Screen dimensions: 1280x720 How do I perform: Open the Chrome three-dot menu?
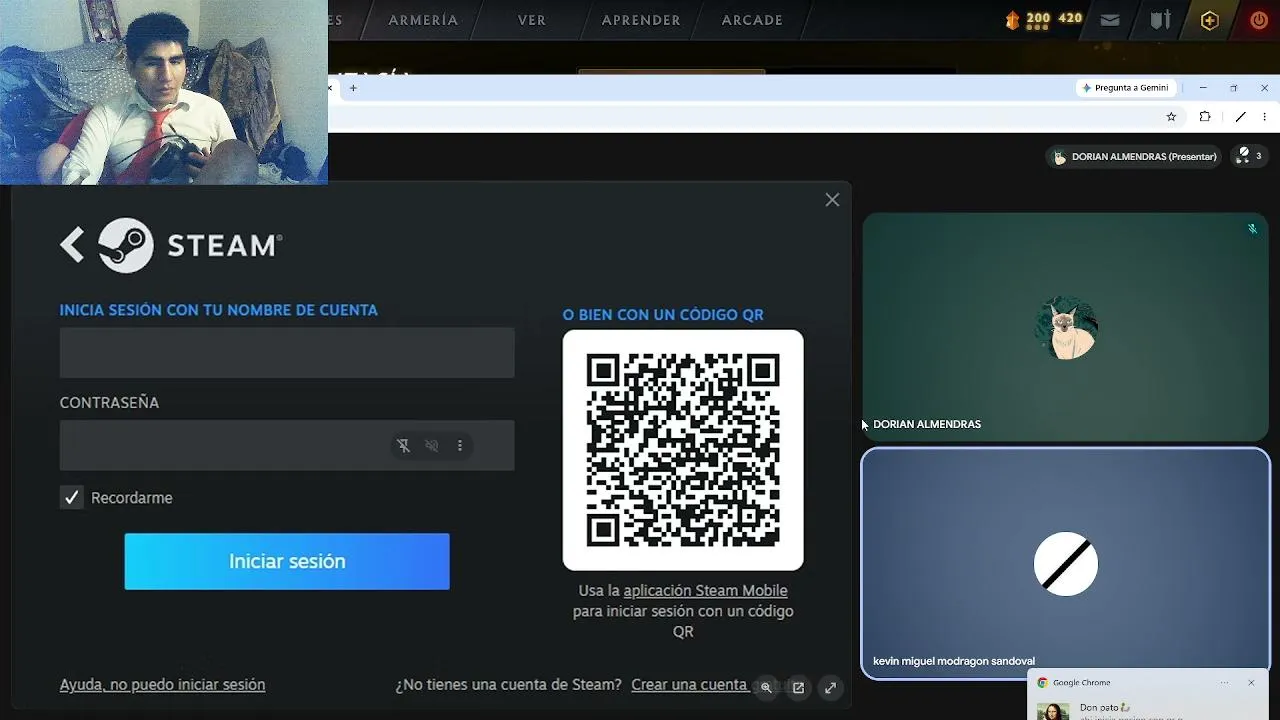[1266, 117]
